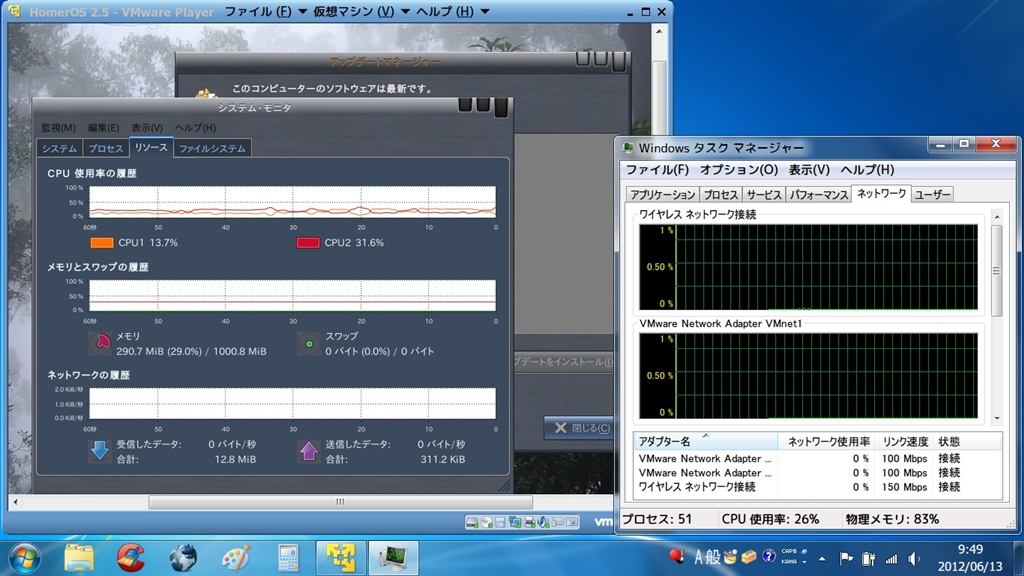Click the sent data upload arrow icon
The height and width of the screenshot is (576, 1024).
click(x=309, y=451)
